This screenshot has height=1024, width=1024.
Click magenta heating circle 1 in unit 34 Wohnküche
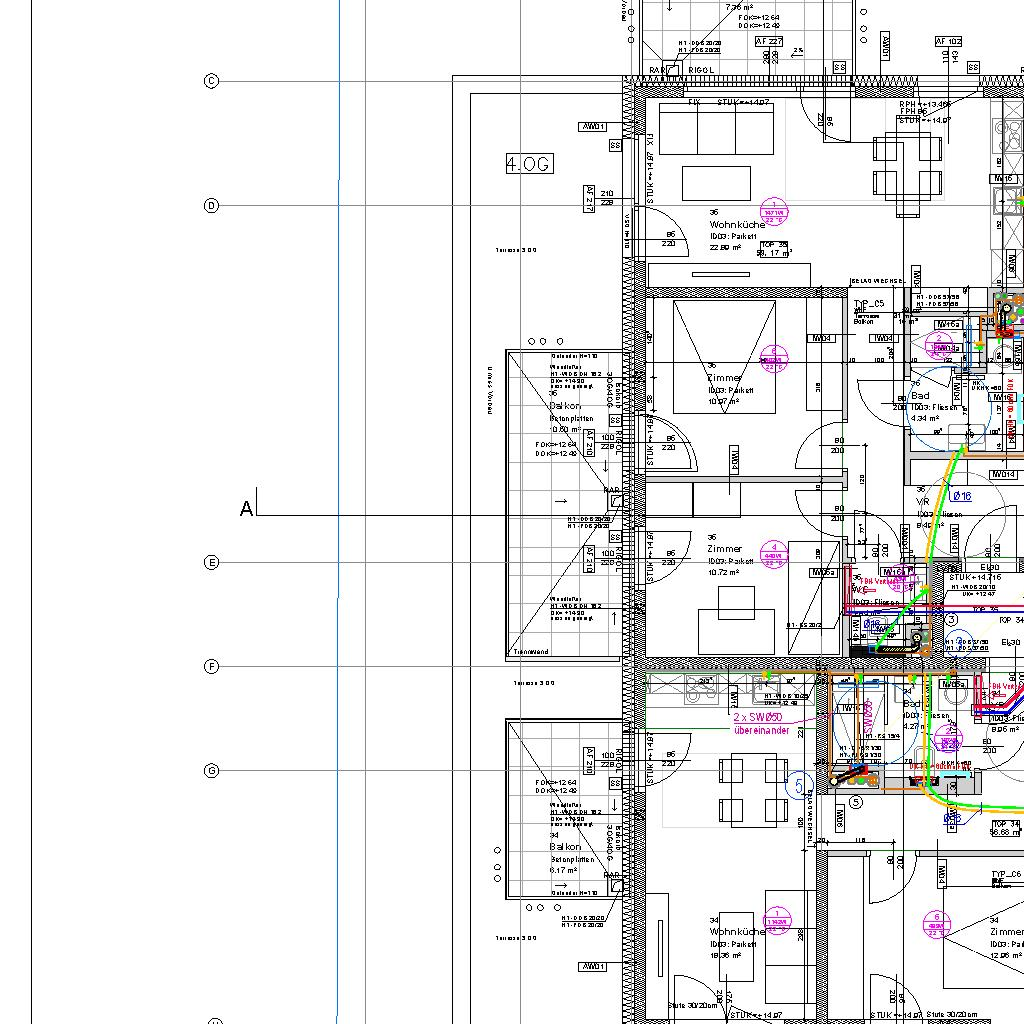pyautogui.click(x=777, y=921)
